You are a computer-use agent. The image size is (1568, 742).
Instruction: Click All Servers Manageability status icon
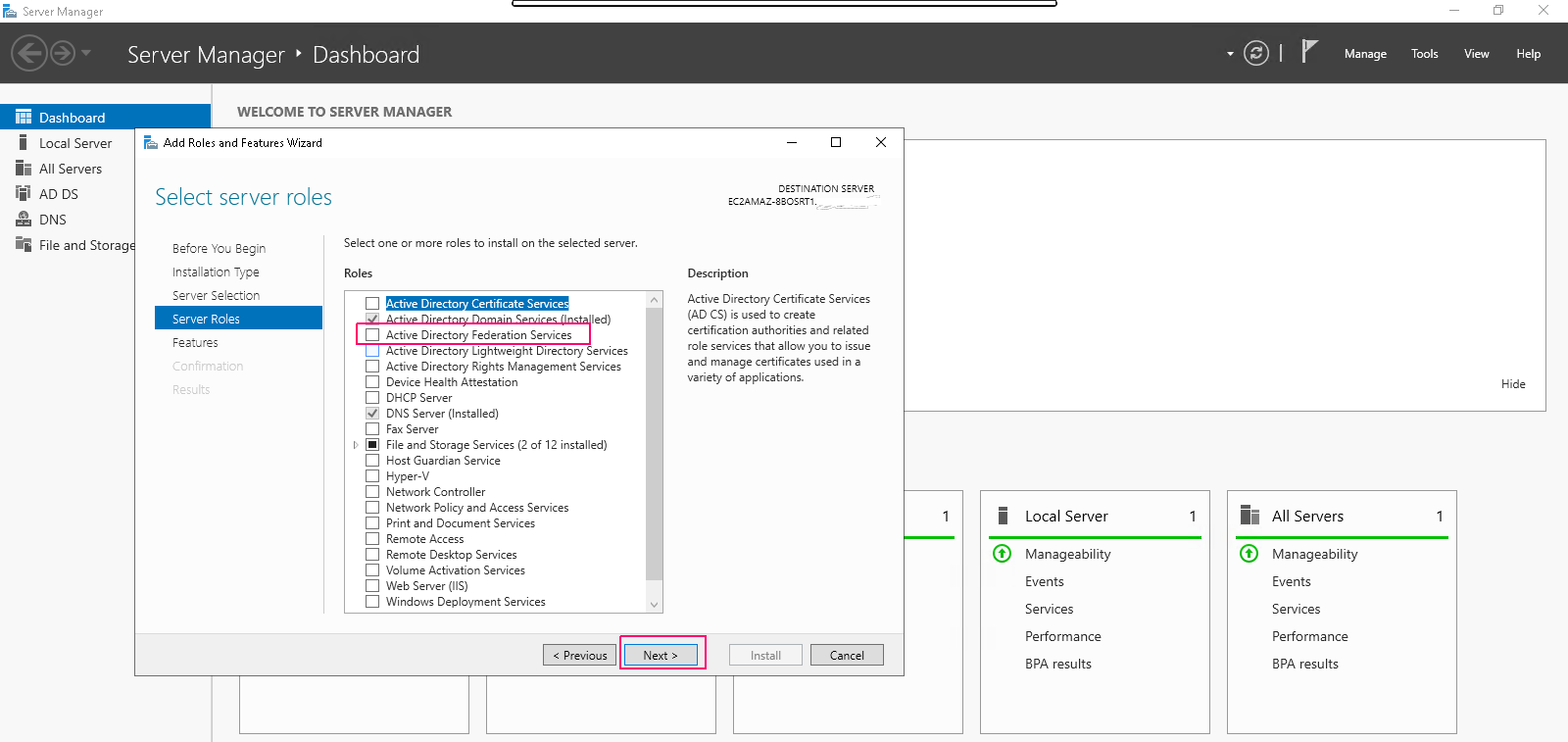[1249, 554]
